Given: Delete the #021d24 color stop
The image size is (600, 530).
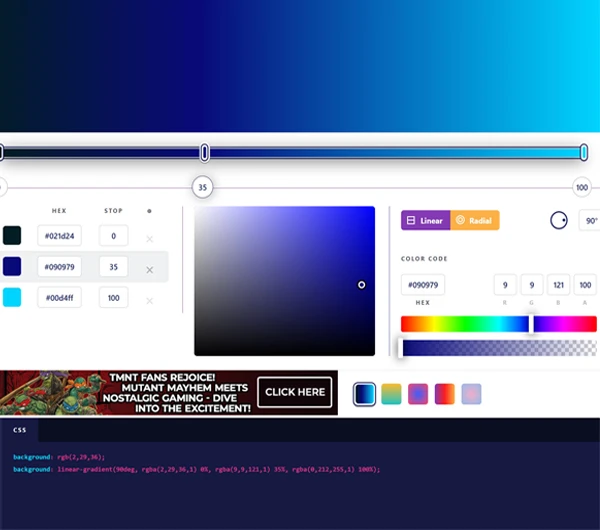Looking at the screenshot, I should pyautogui.click(x=150, y=239).
